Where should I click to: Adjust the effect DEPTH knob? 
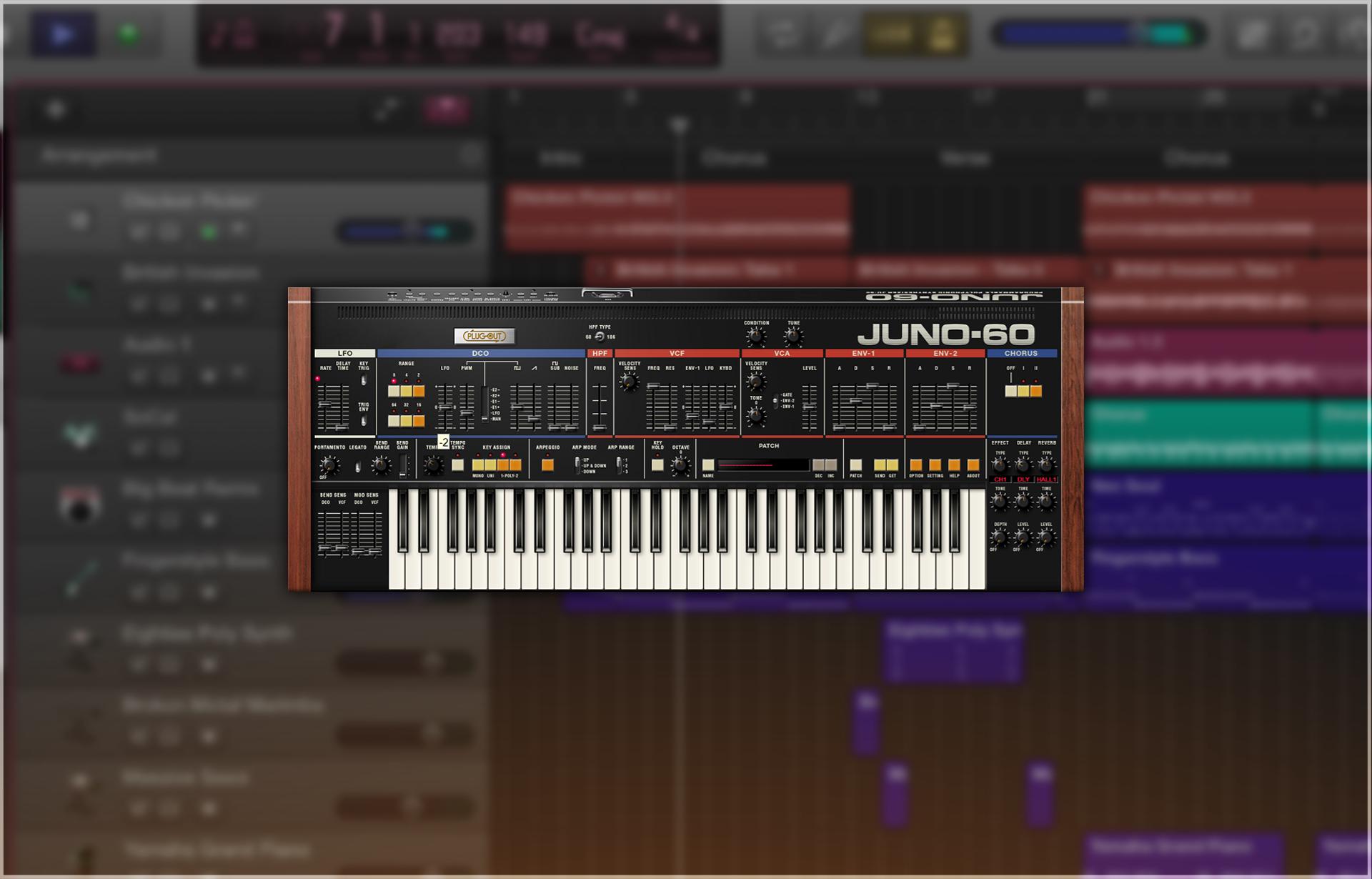point(1000,537)
